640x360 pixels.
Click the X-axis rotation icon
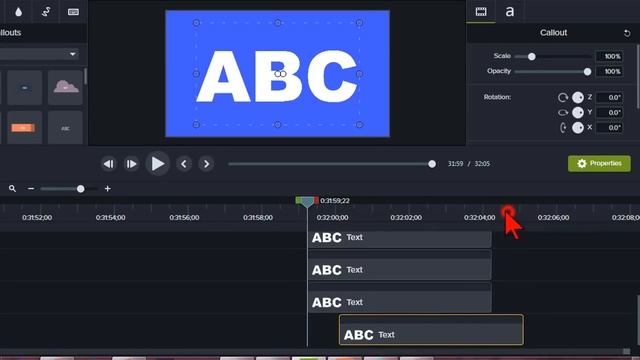563,128
